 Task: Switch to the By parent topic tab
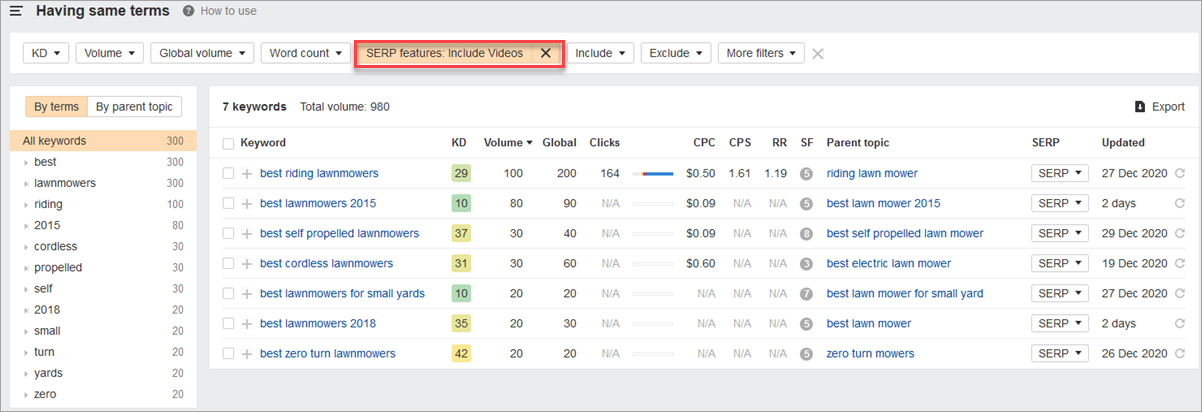tap(135, 107)
